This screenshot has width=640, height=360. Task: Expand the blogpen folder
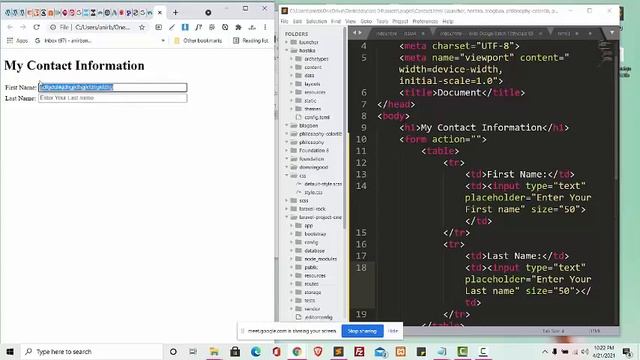click(x=287, y=125)
